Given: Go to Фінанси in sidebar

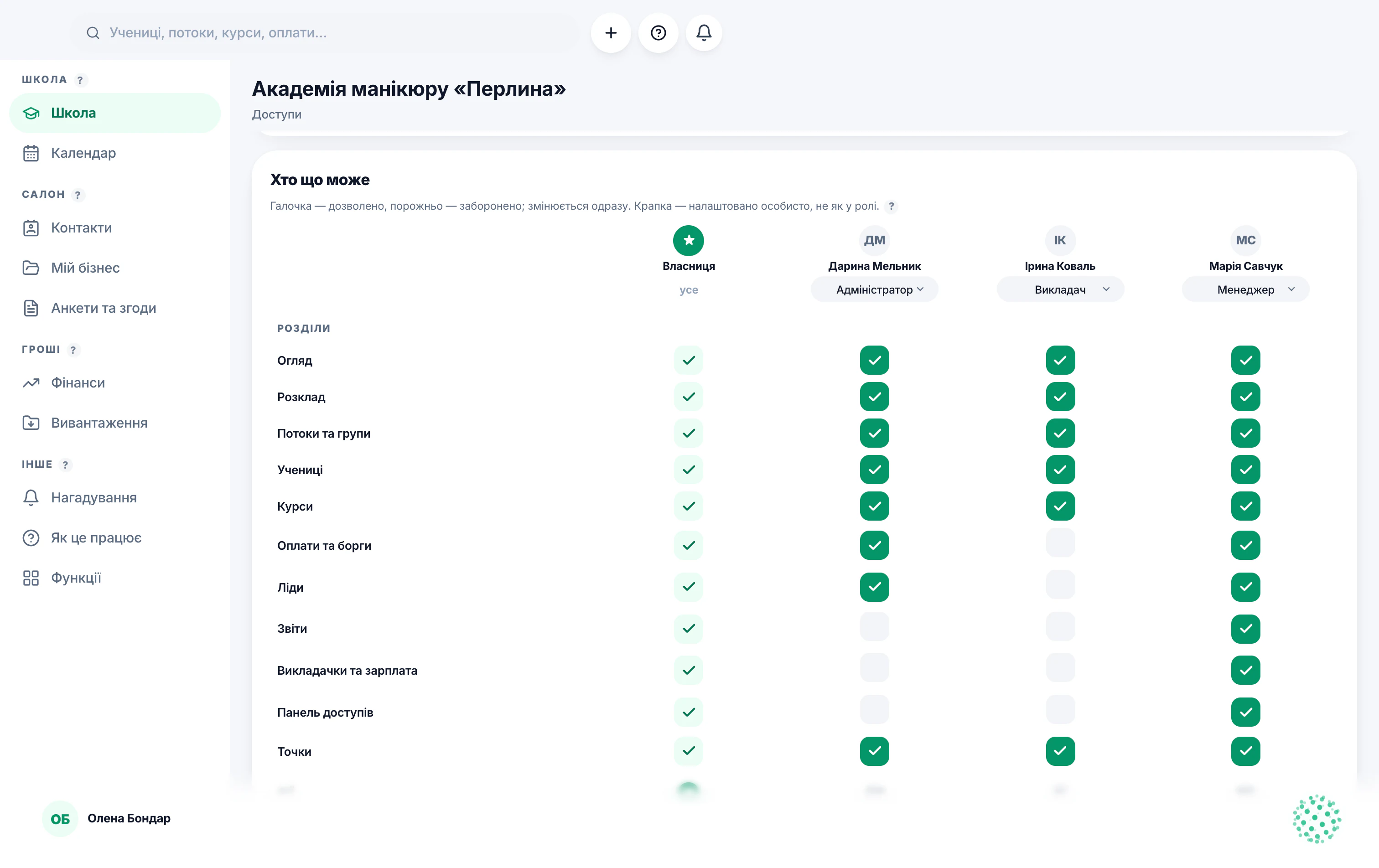Looking at the screenshot, I should point(114,382).
